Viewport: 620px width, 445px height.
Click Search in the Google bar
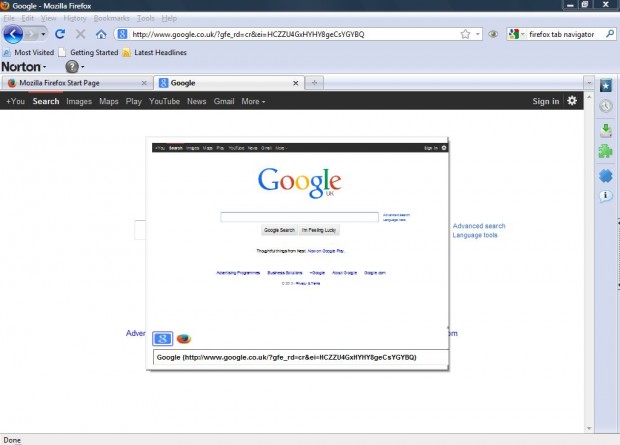tap(46, 101)
